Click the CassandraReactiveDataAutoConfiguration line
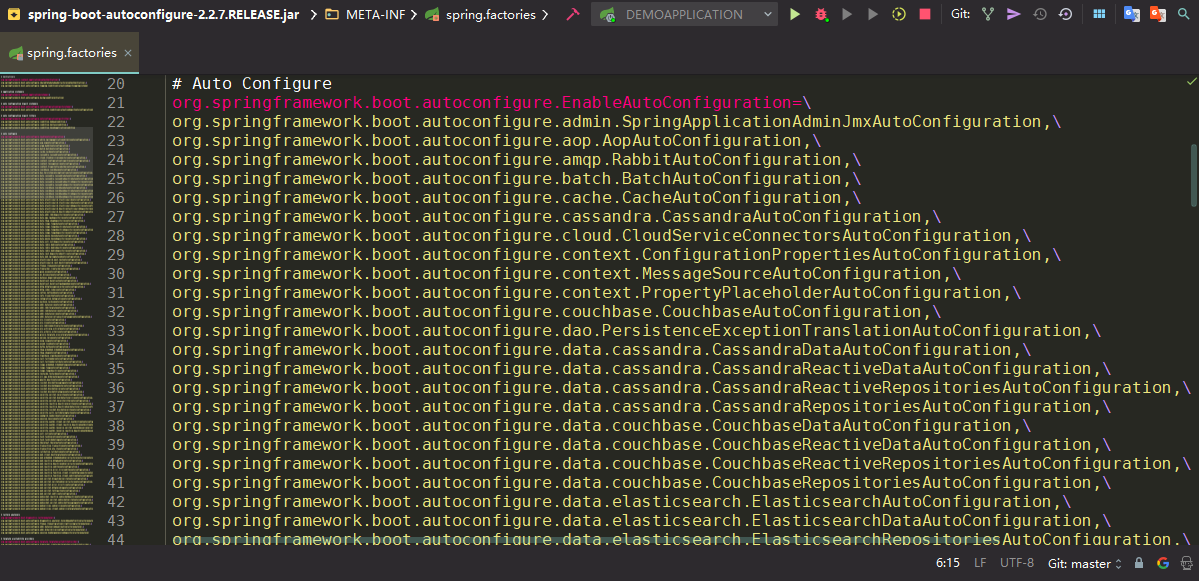 (642, 368)
